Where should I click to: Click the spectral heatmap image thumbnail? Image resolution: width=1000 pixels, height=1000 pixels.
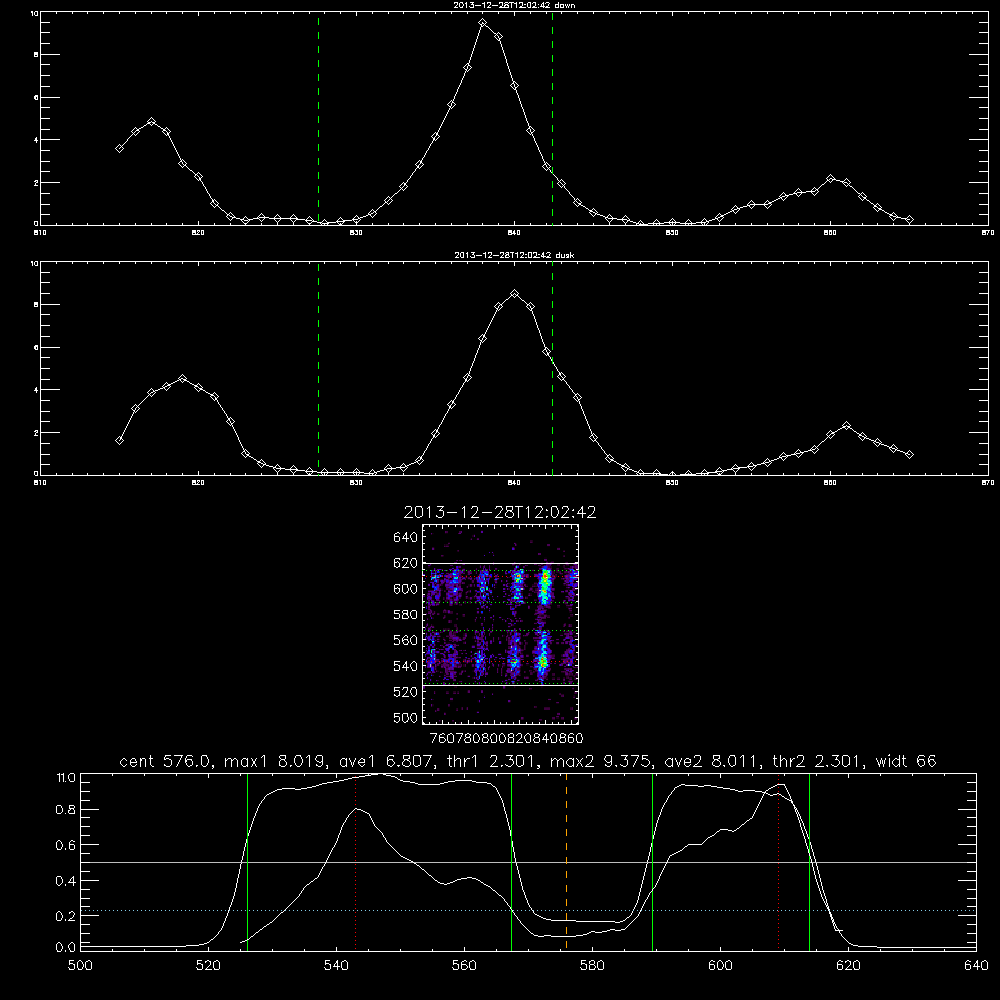click(x=500, y=624)
